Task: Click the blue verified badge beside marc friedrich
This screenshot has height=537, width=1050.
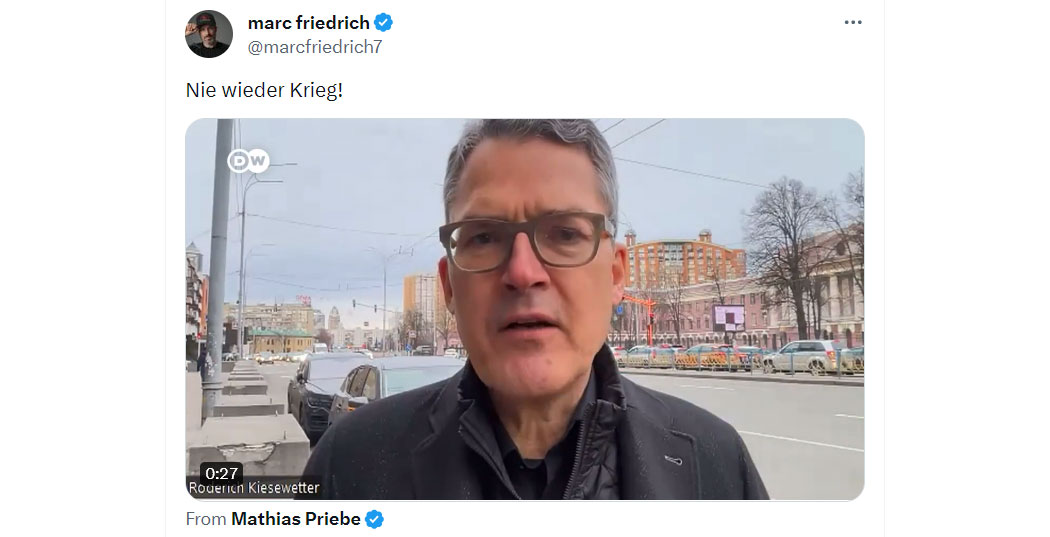Action: click(x=384, y=23)
